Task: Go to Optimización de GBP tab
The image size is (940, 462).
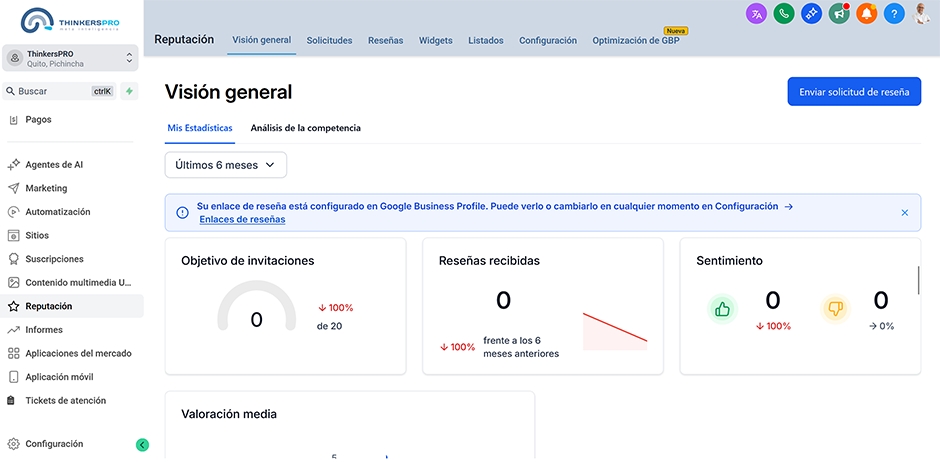Action: pyautogui.click(x=636, y=41)
